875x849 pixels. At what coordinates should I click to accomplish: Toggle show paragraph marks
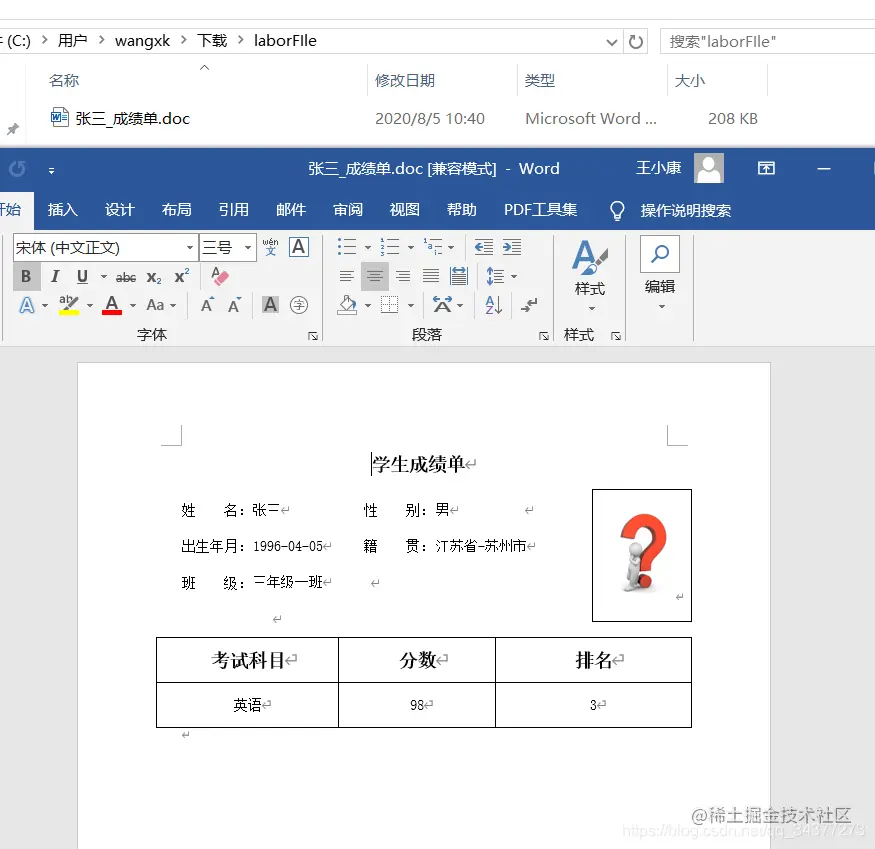[530, 305]
